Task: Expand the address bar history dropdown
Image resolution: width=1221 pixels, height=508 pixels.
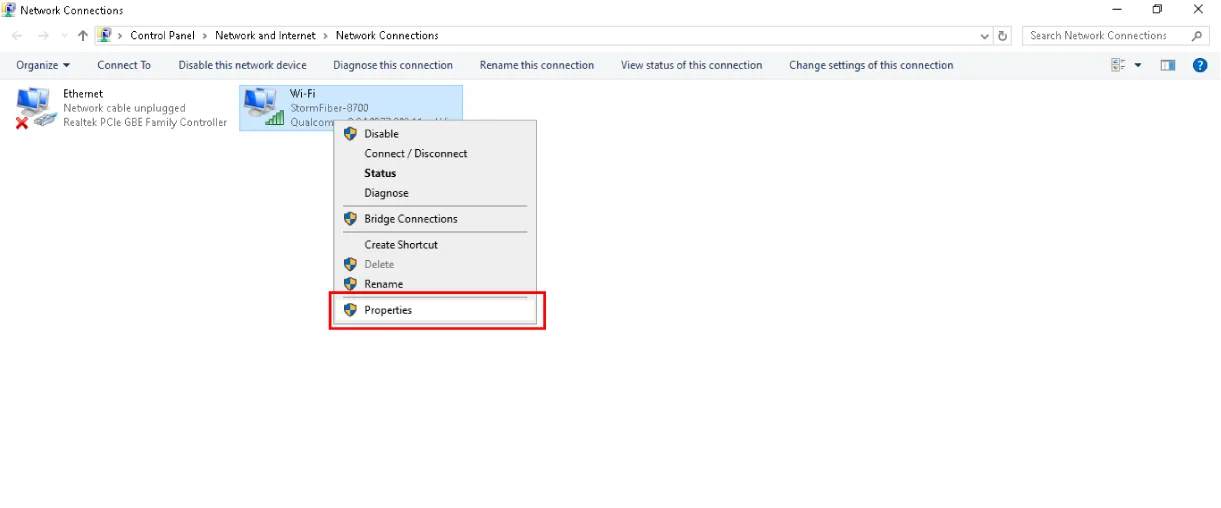Action: click(986, 35)
